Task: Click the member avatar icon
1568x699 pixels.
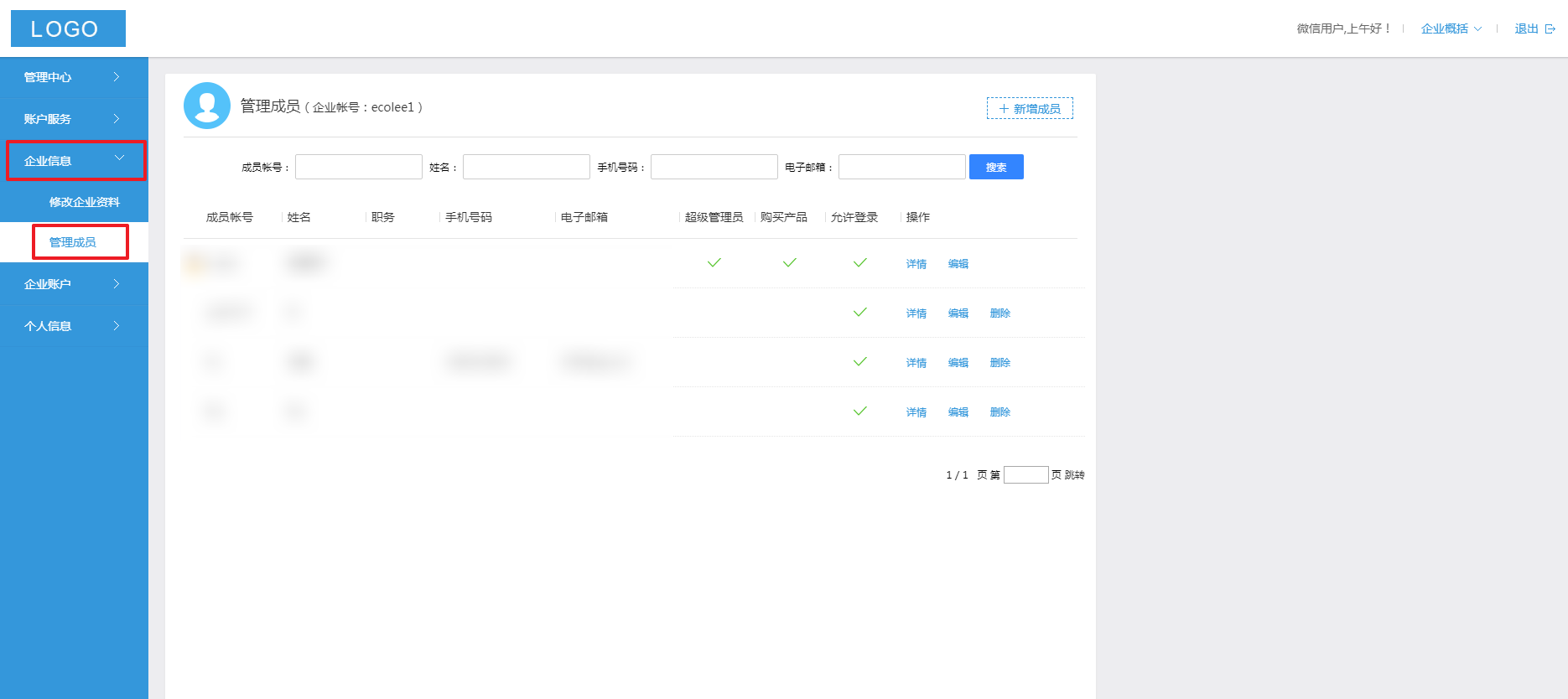Action: (x=206, y=106)
